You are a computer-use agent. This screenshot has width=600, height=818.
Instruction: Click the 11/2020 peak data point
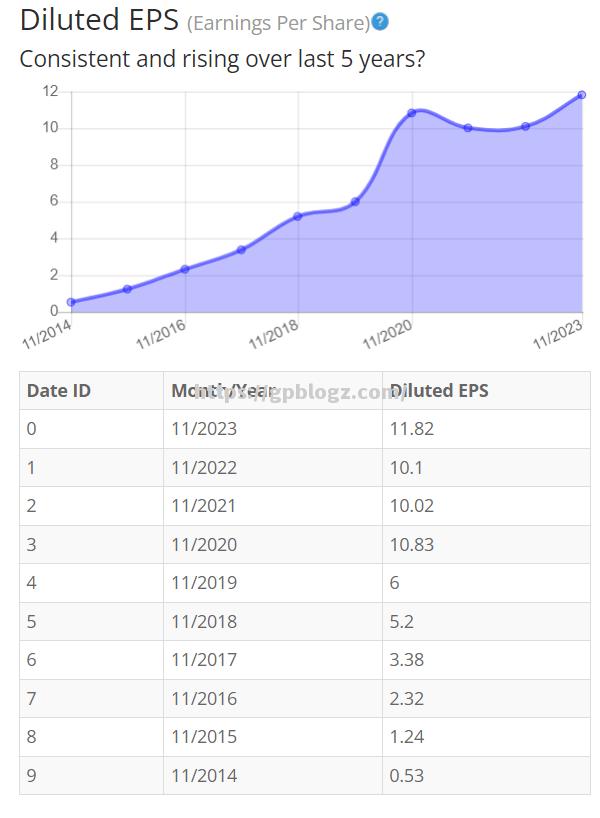click(x=412, y=113)
